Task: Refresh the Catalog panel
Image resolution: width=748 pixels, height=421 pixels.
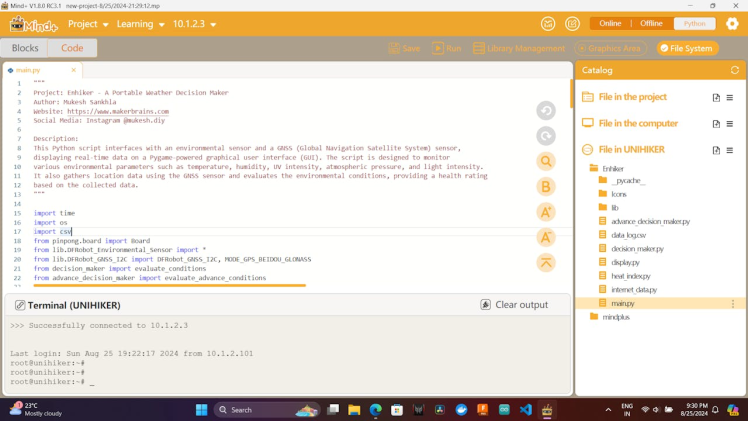Action: click(x=735, y=71)
